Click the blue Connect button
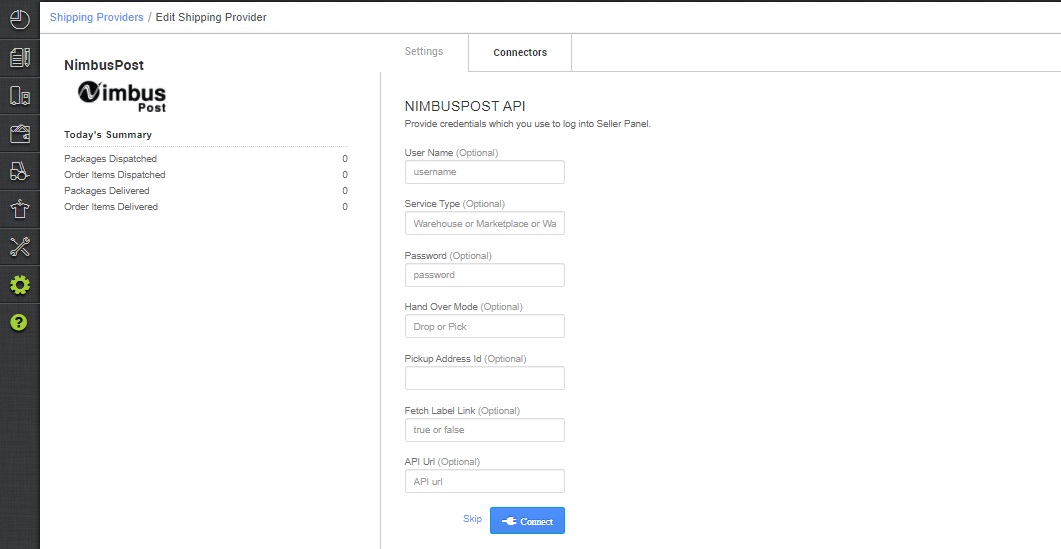Screen dimensions: 1061x549 coord(527,521)
